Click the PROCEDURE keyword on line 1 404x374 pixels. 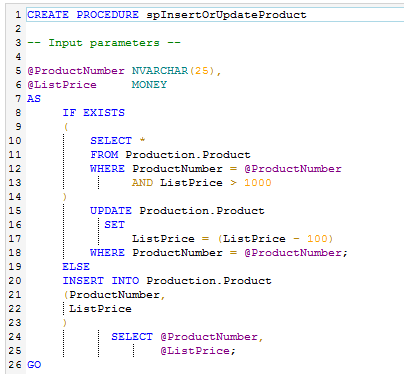pyautogui.click(x=107, y=15)
